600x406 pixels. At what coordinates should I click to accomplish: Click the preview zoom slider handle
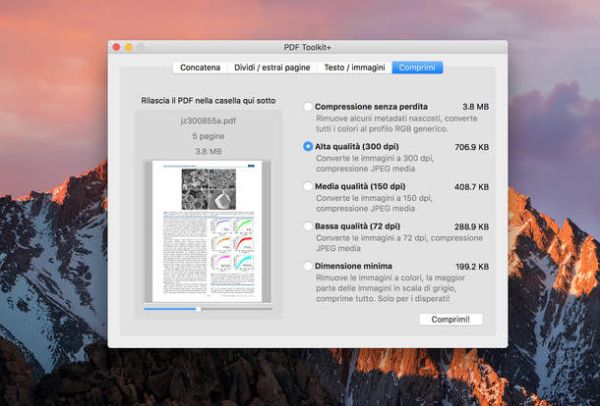pyautogui.click(x=198, y=309)
